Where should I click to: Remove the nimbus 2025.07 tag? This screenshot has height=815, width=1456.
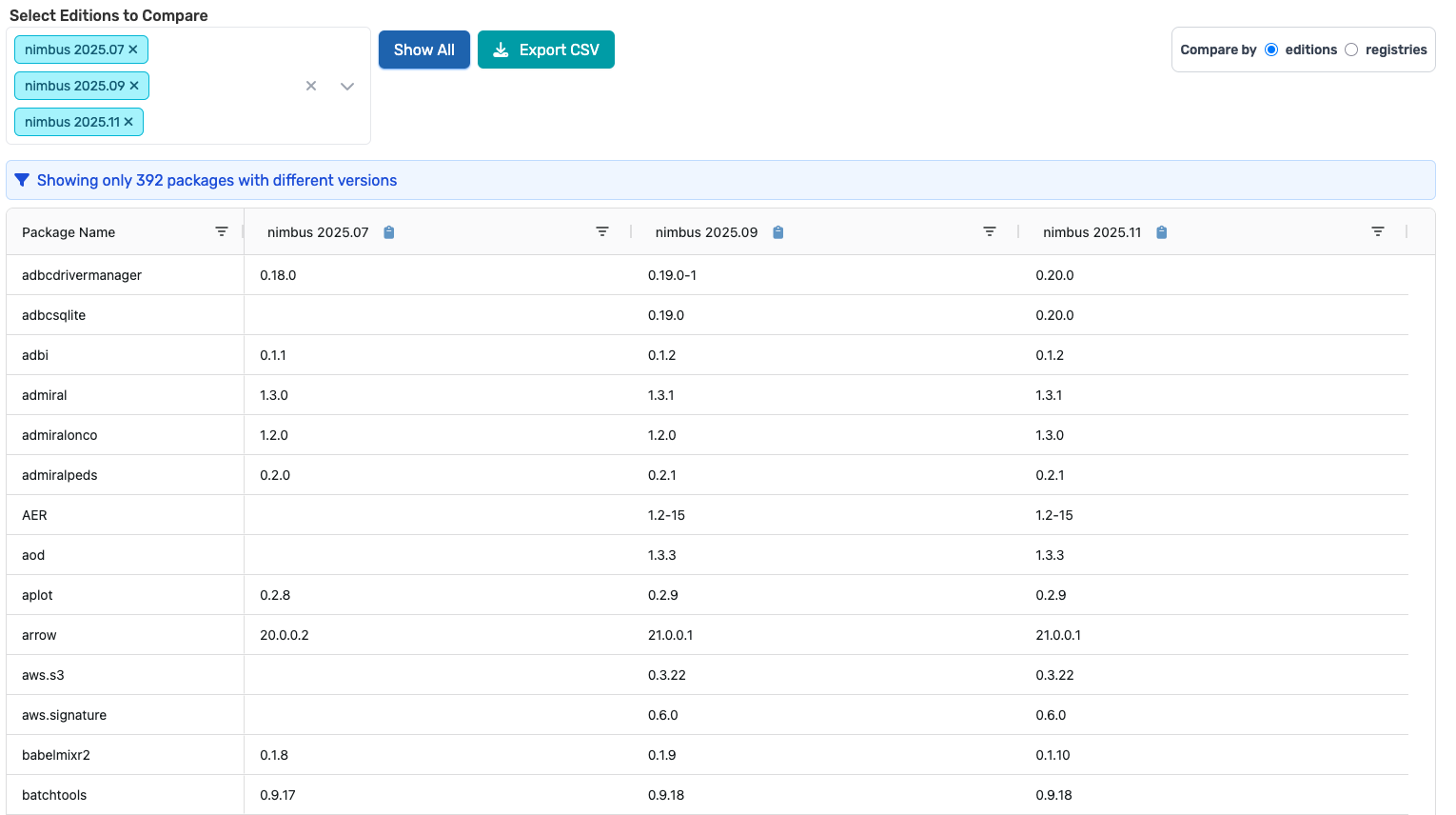pos(133,50)
